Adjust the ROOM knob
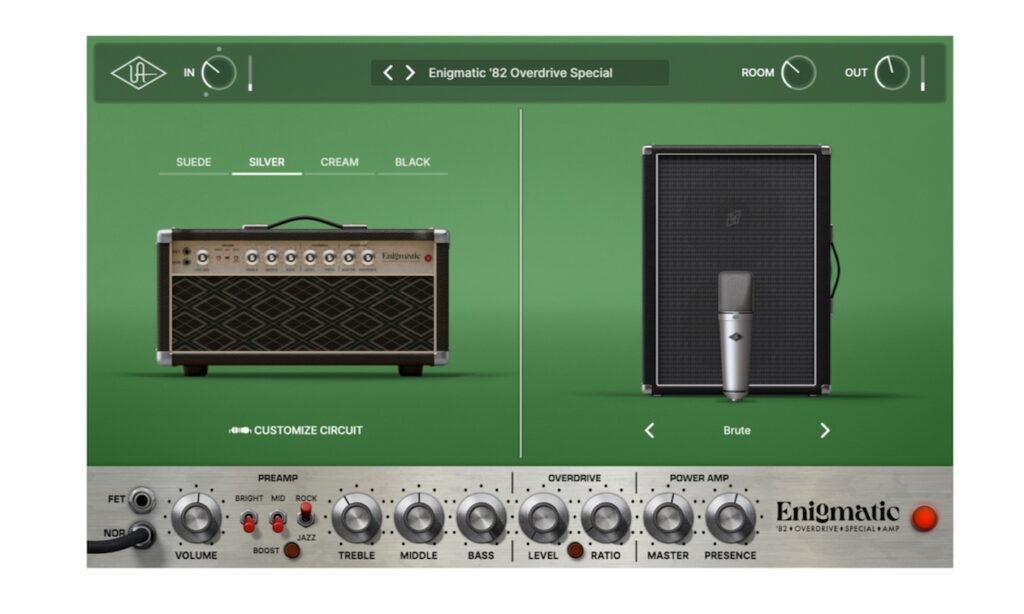This screenshot has width=1024, height=614. (798, 73)
